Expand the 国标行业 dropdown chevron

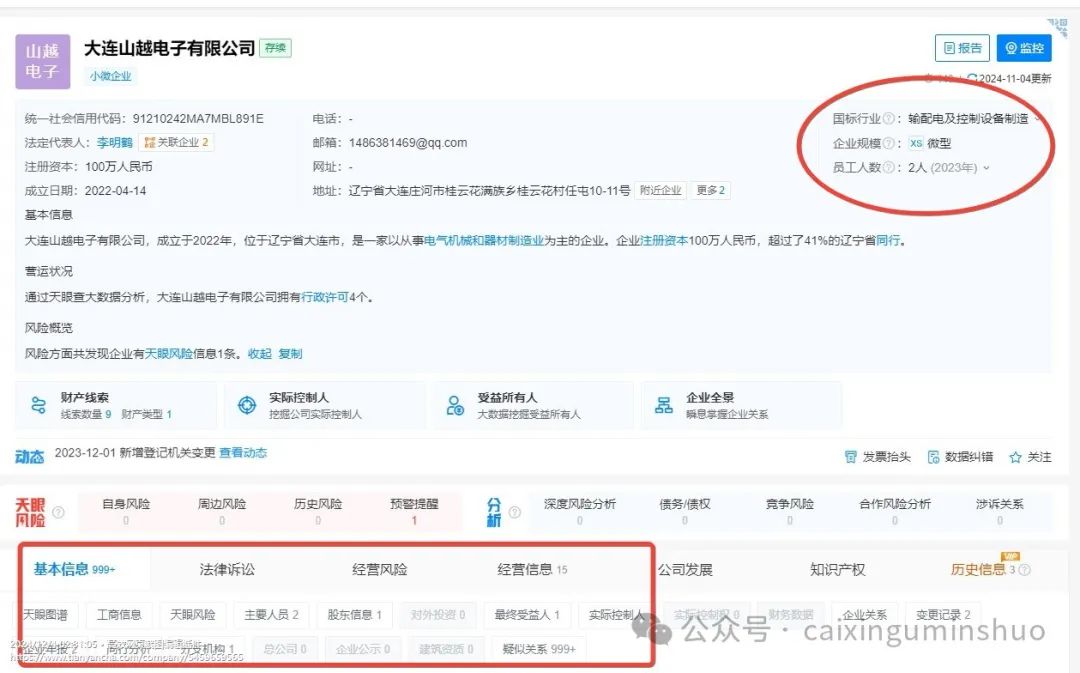pos(1037,118)
